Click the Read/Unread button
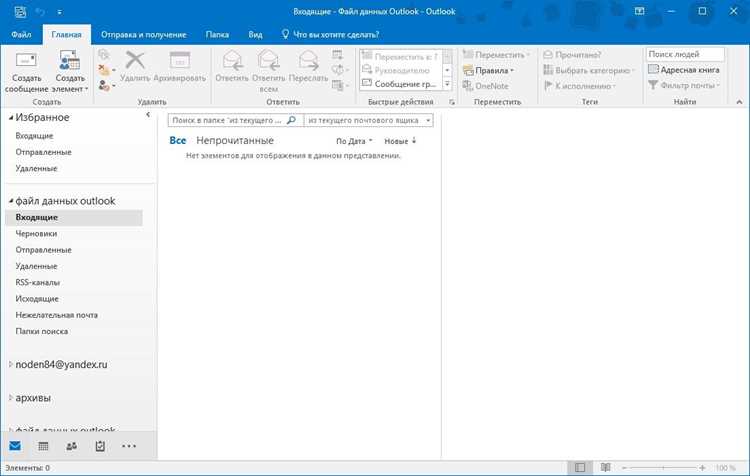The width and height of the screenshot is (750, 476). (x=572, y=55)
